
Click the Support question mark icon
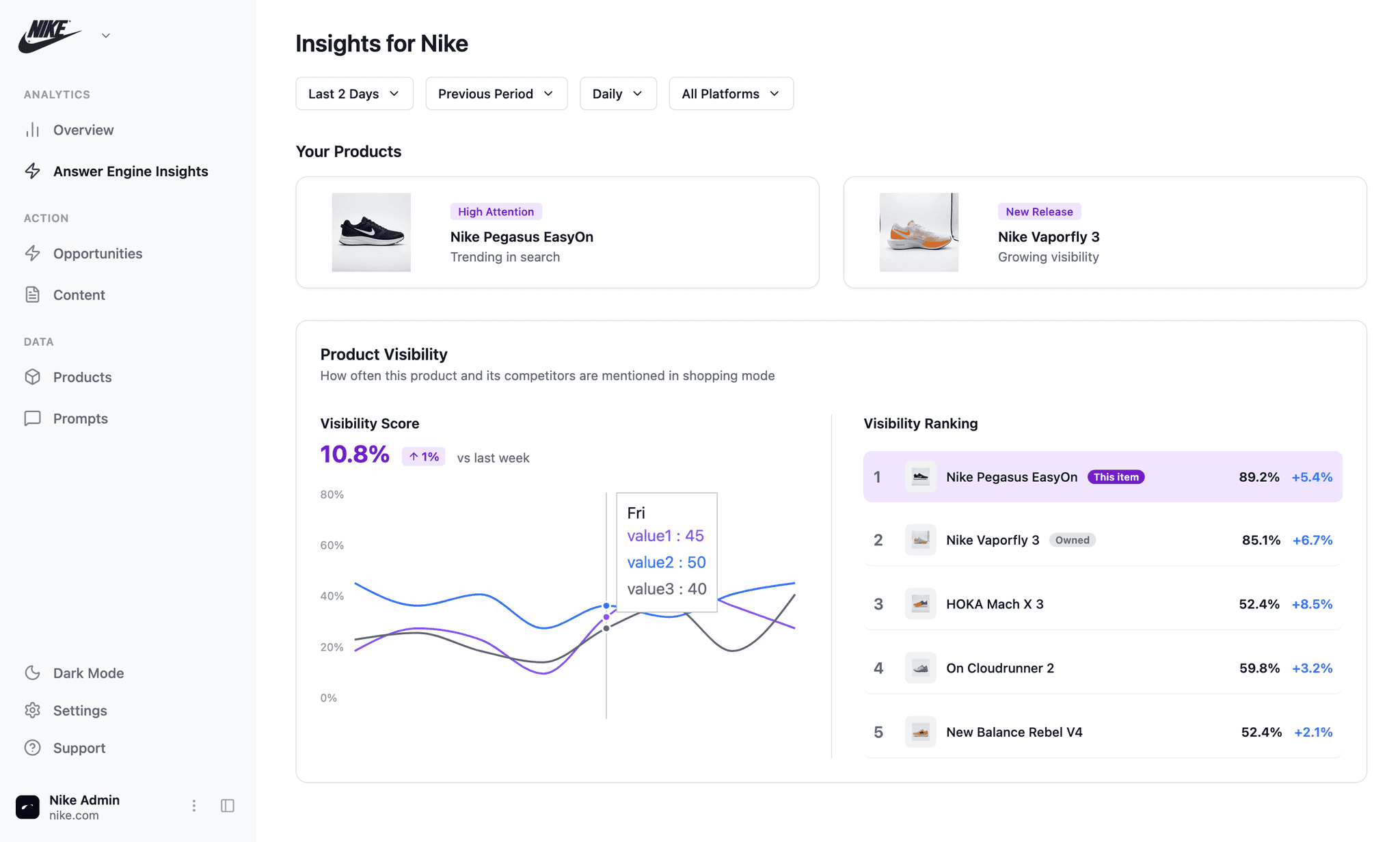(x=32, y=748)
